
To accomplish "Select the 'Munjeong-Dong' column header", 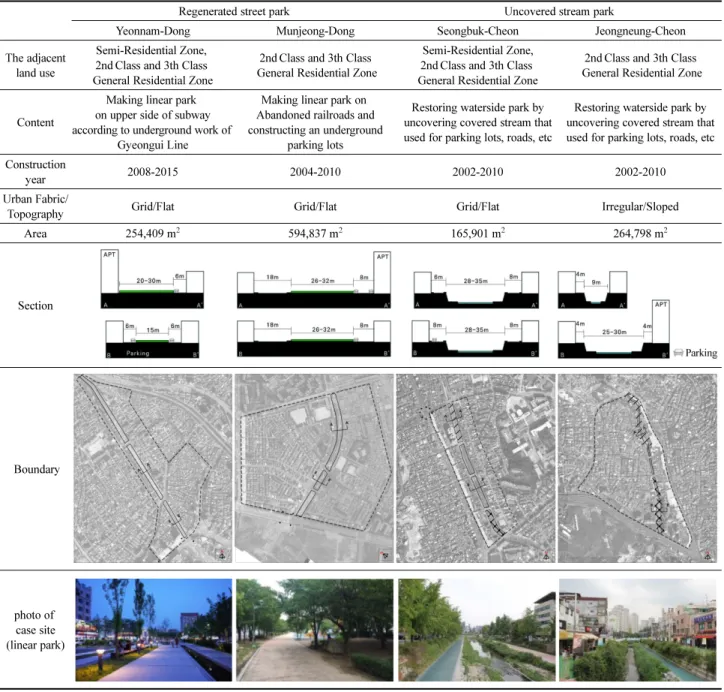I will [x=315, y=31].
